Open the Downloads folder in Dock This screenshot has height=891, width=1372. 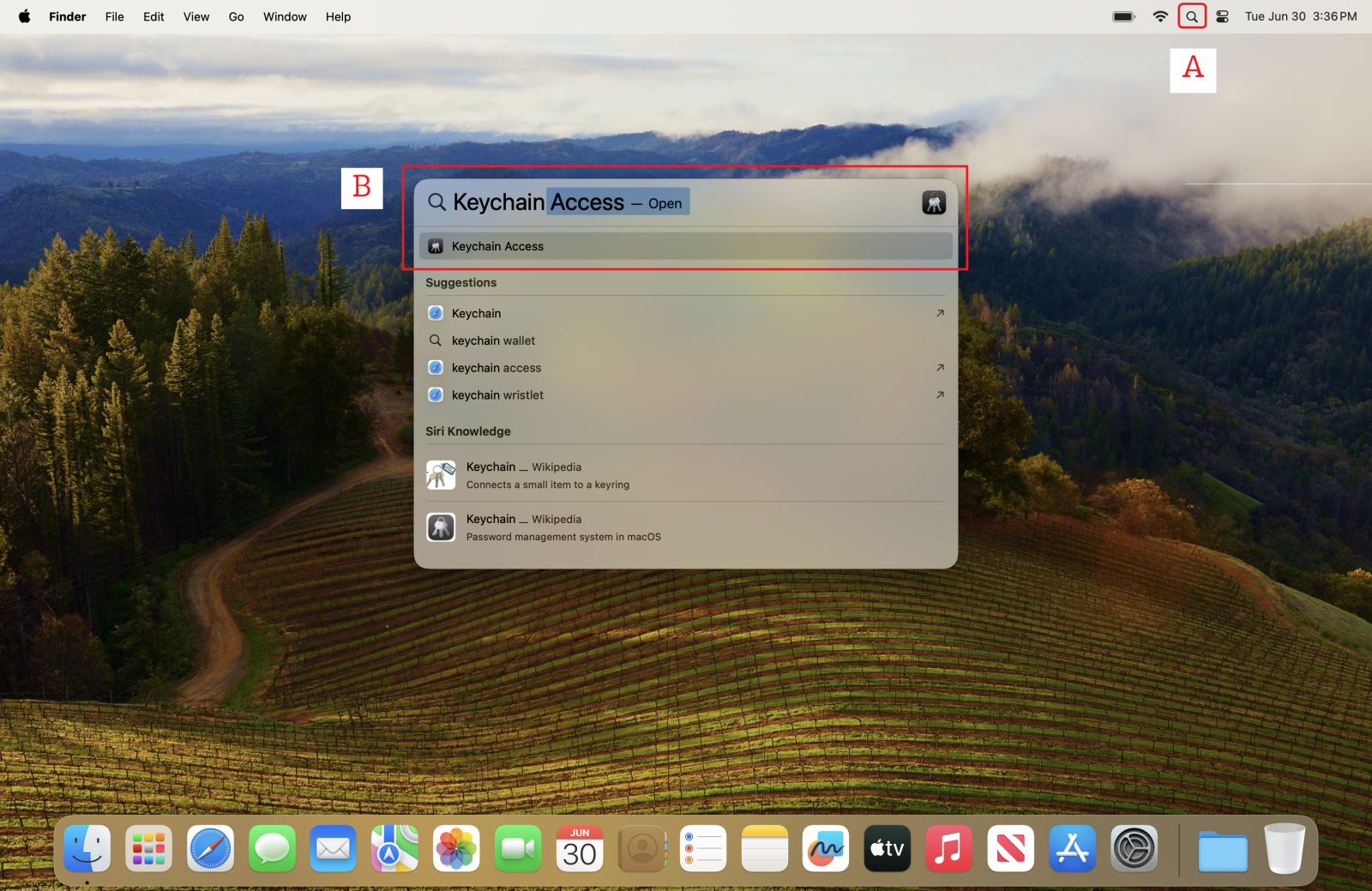click(x=1223, y=851)
